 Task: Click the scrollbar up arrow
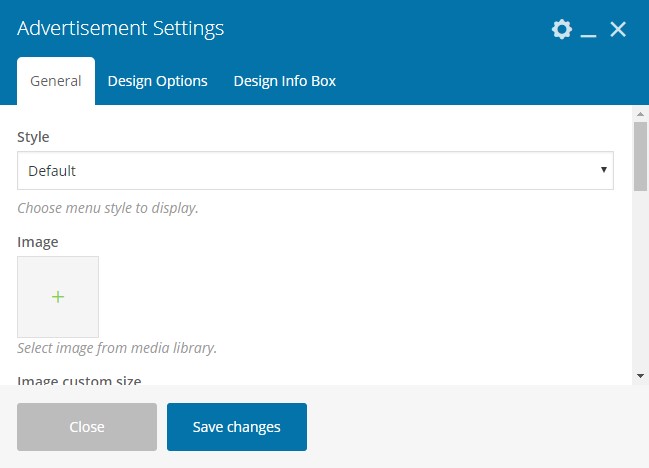(640, 113)
